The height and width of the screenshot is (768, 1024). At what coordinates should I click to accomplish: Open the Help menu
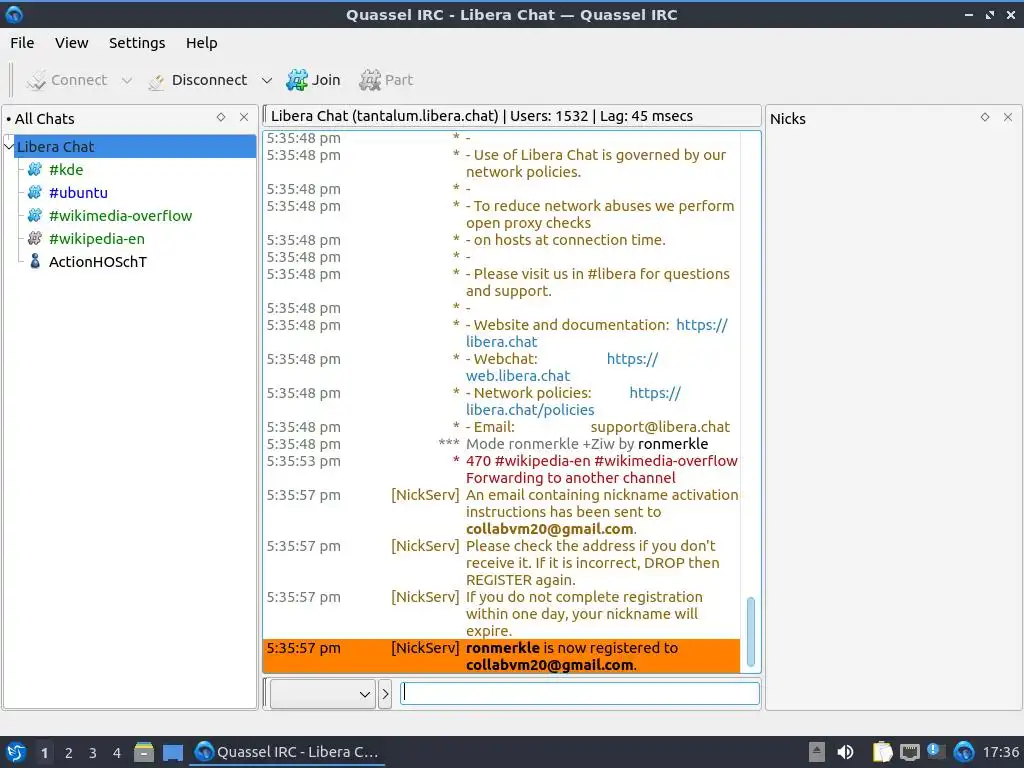pyautogui.click(x=201, y=43)
